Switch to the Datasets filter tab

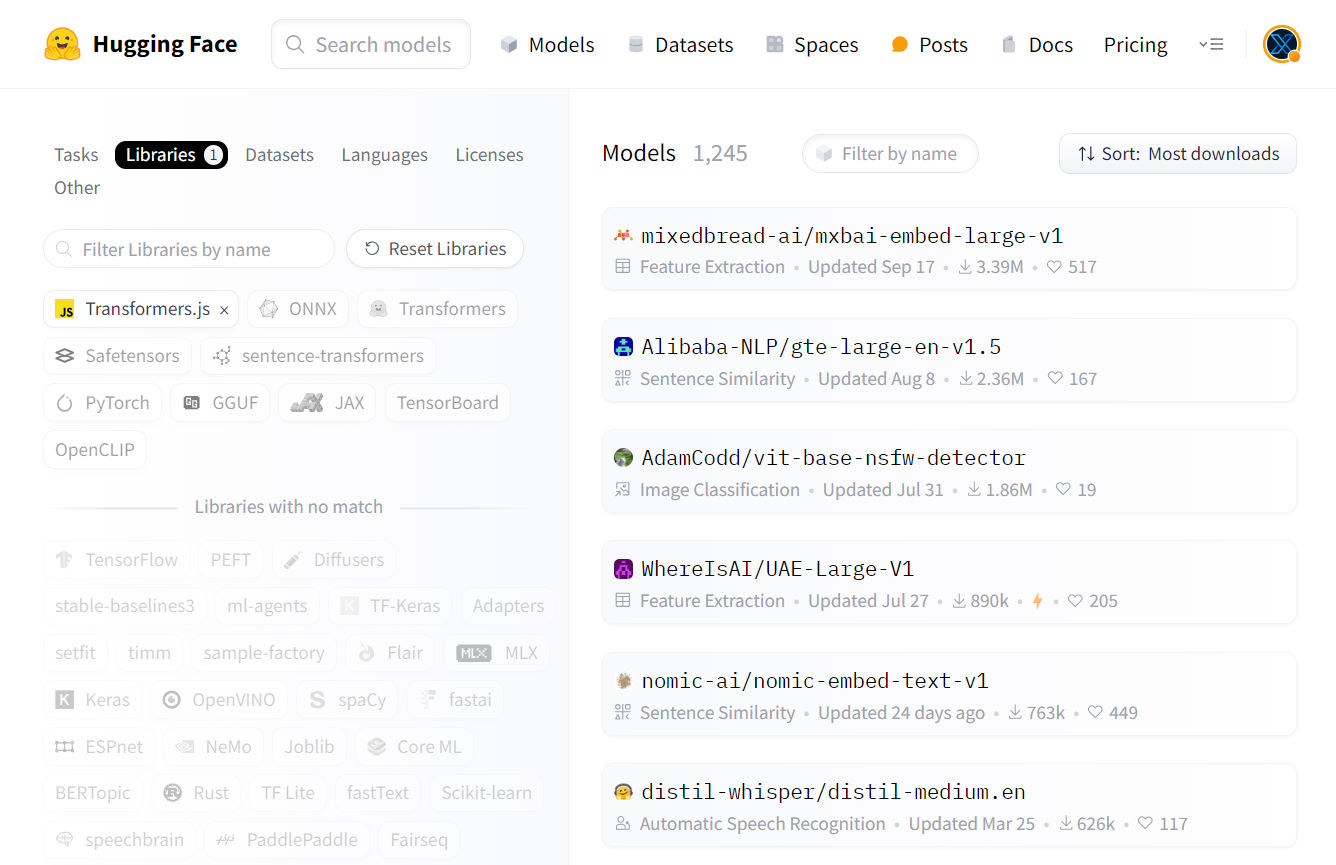pos(279,155)
